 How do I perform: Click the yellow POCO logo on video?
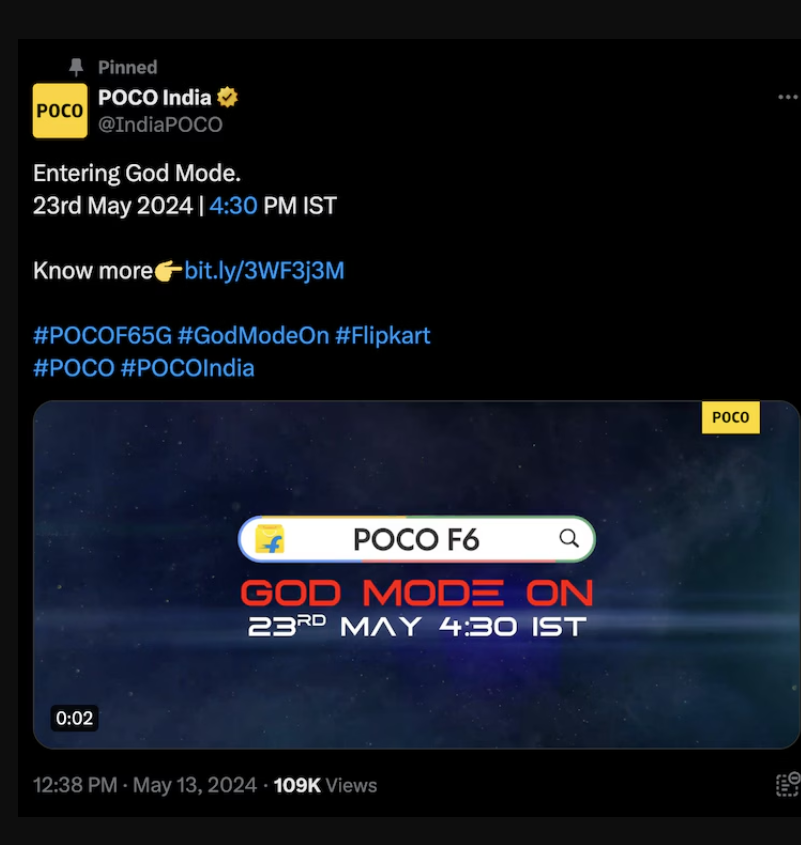[x=730, y=418]
